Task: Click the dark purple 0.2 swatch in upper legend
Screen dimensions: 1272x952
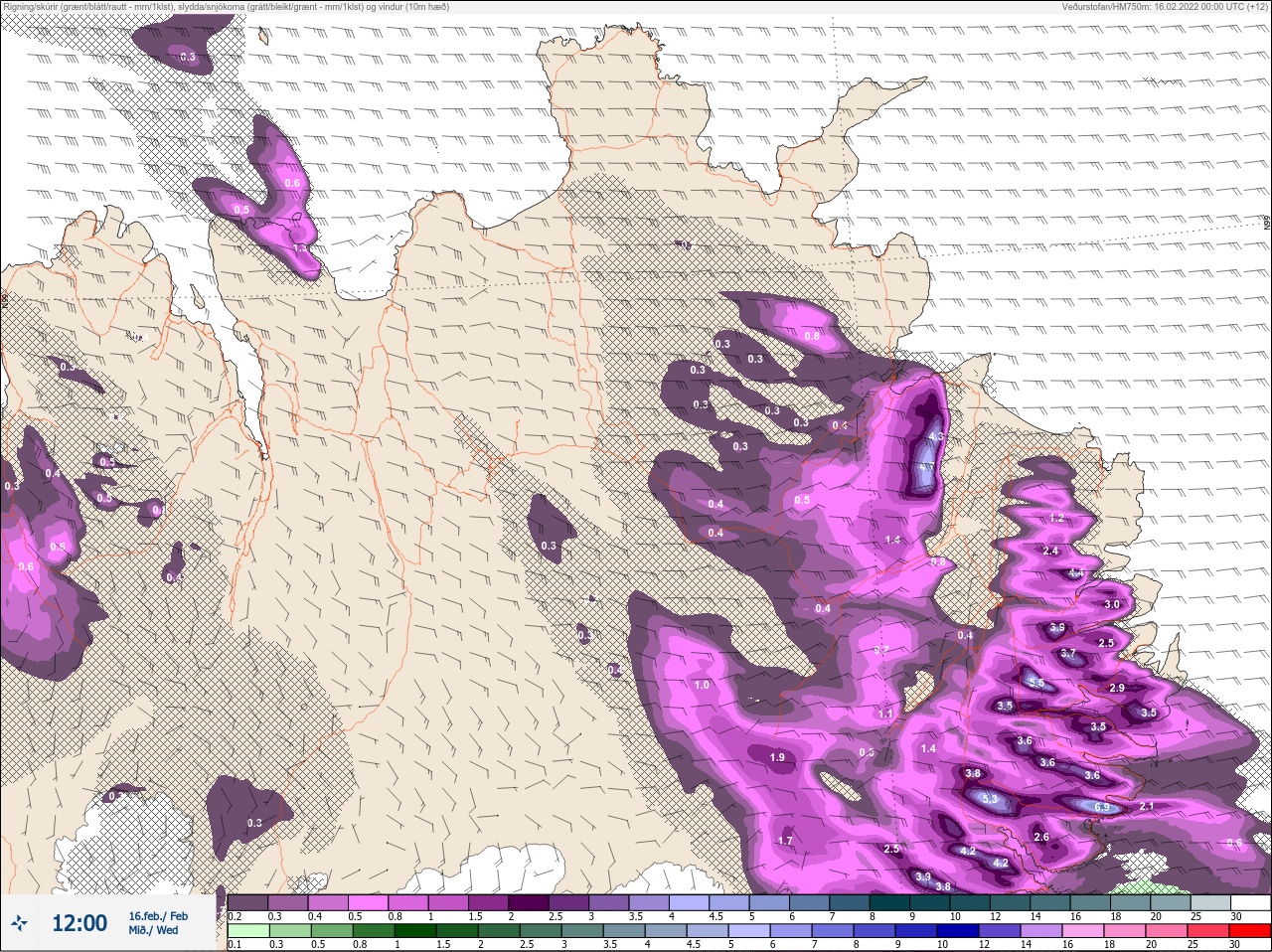Action: [247, 903]
